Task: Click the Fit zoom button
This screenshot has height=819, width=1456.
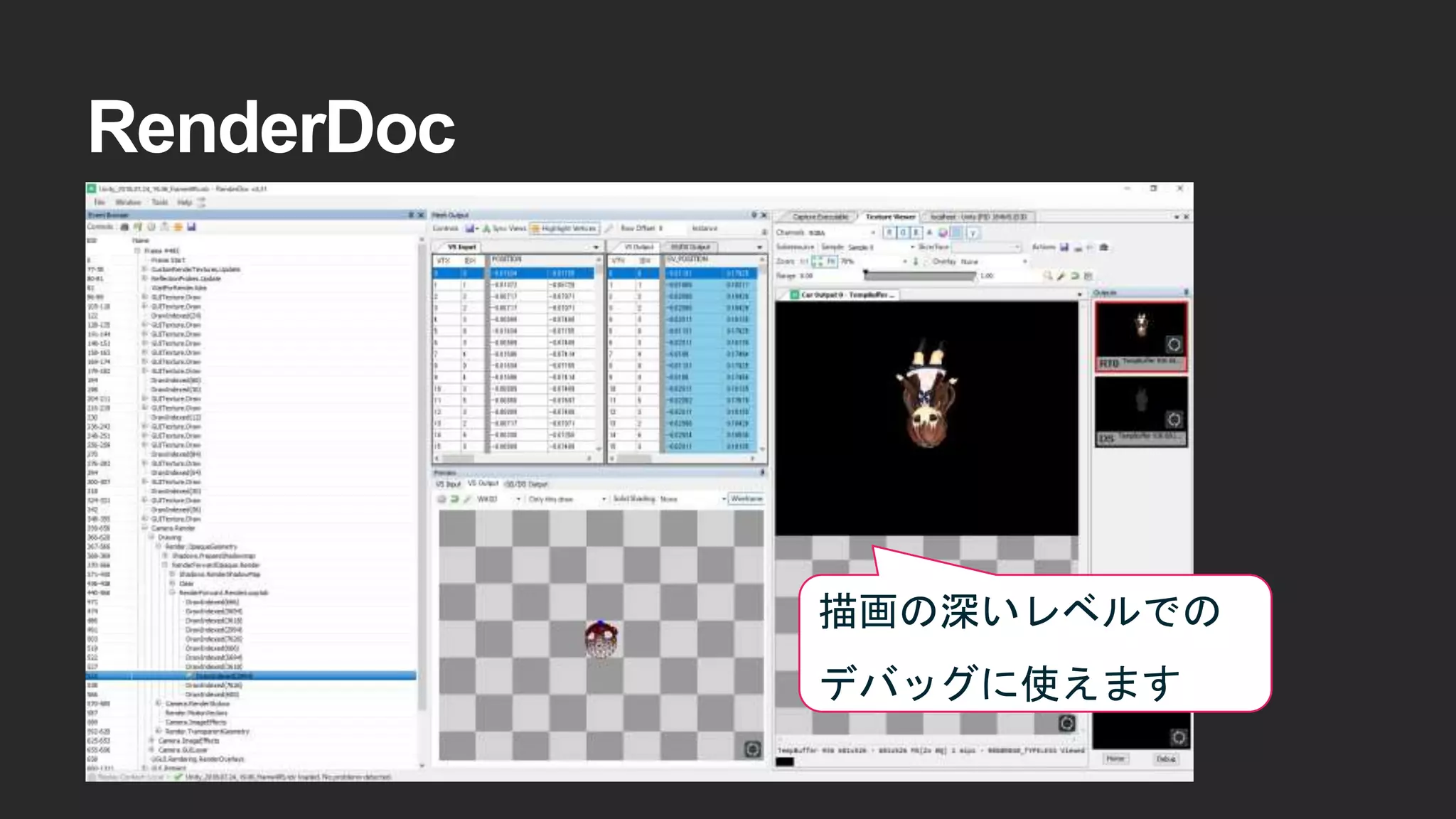Action: click(830, 262)
